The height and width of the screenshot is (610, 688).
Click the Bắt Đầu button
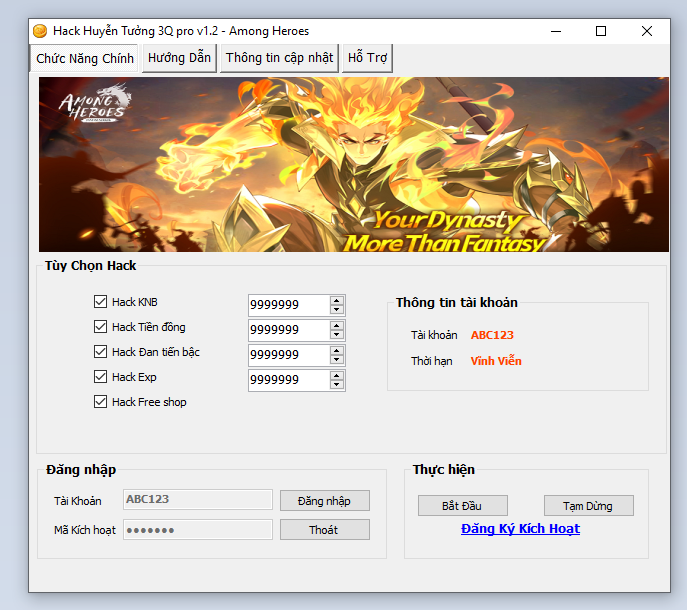[462, 505]
